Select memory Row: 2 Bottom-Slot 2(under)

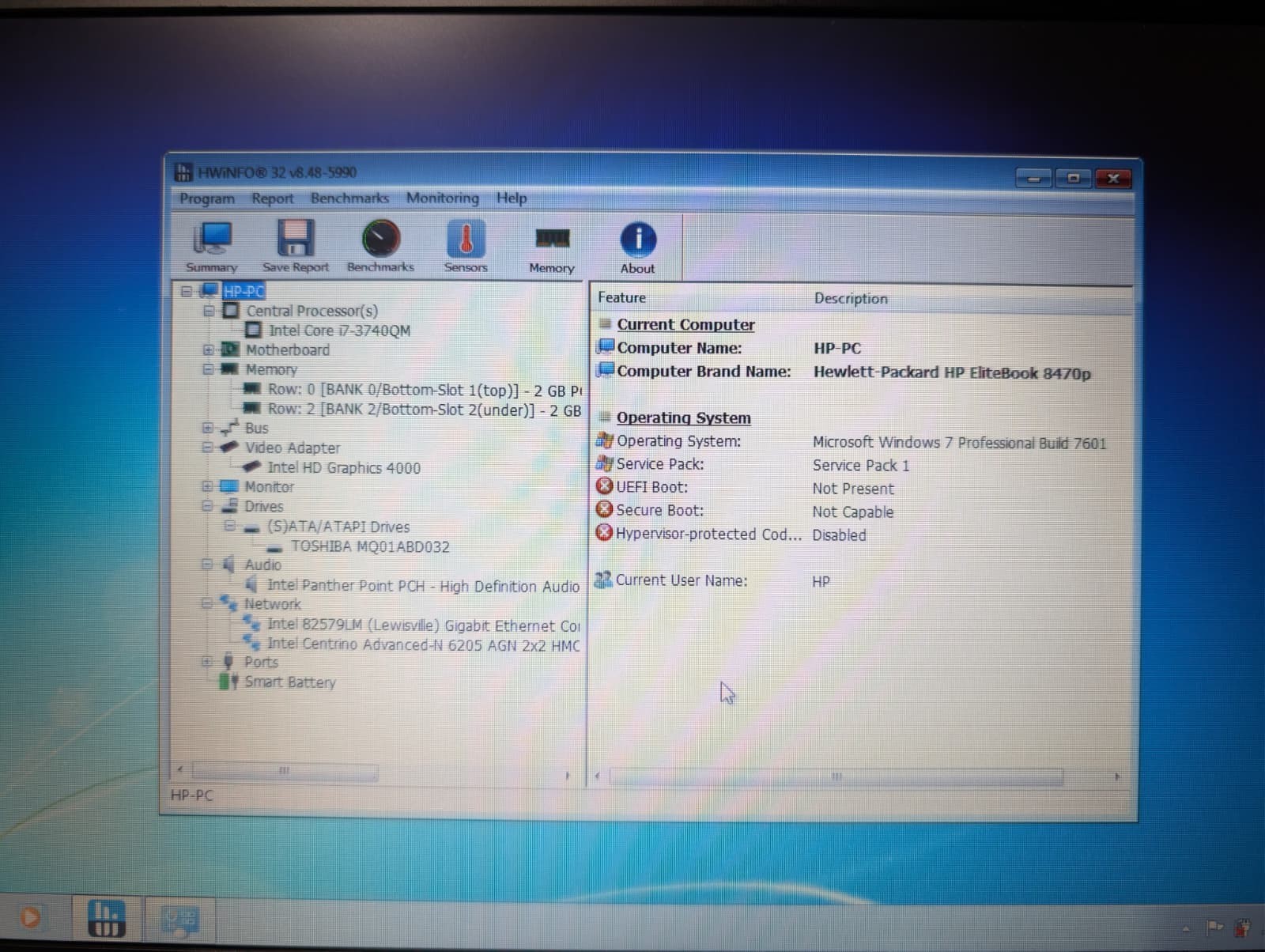[425, 410]
